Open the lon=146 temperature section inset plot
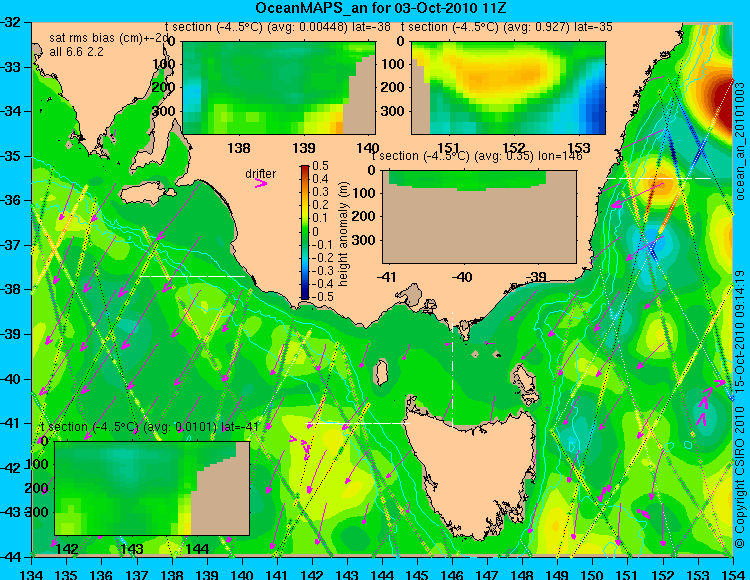This screenshot has width=750, height=580. point(479,217)
